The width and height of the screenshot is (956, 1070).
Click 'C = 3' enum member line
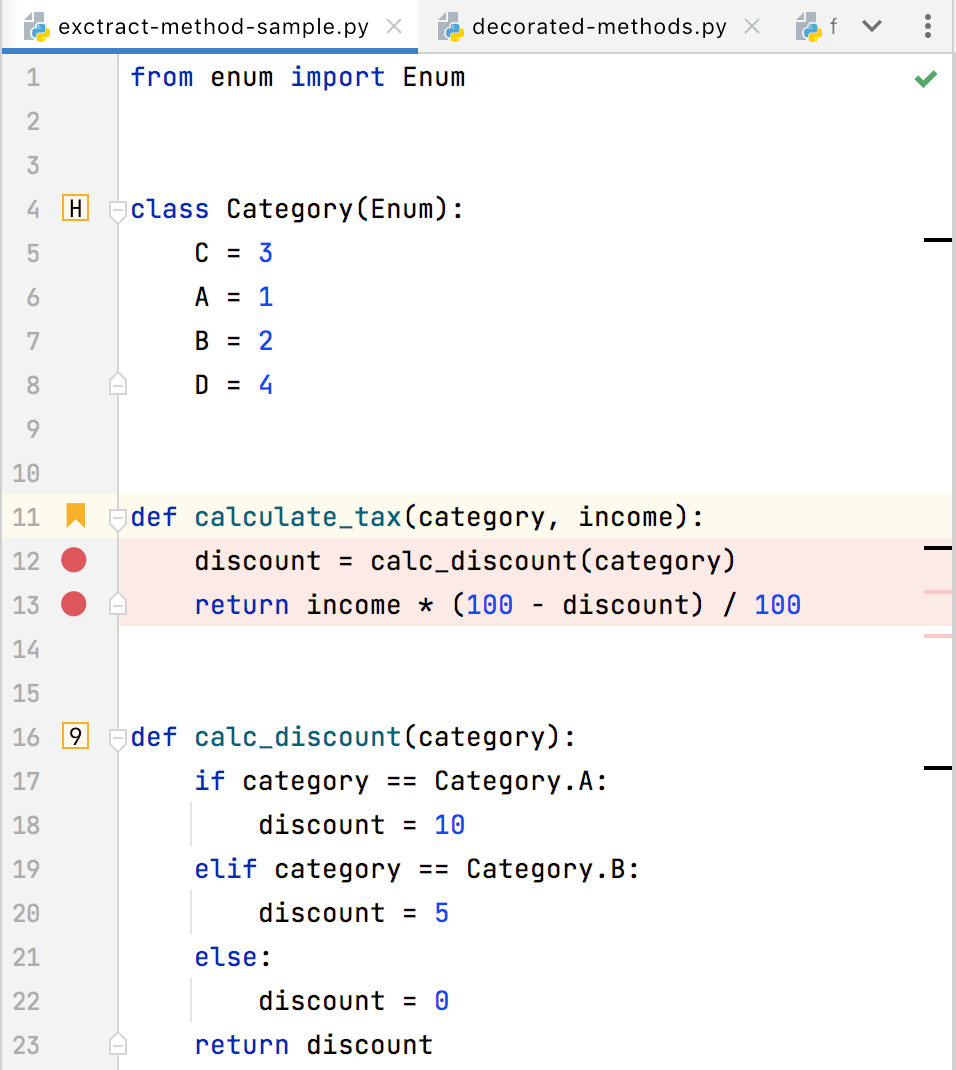[234, 253]
